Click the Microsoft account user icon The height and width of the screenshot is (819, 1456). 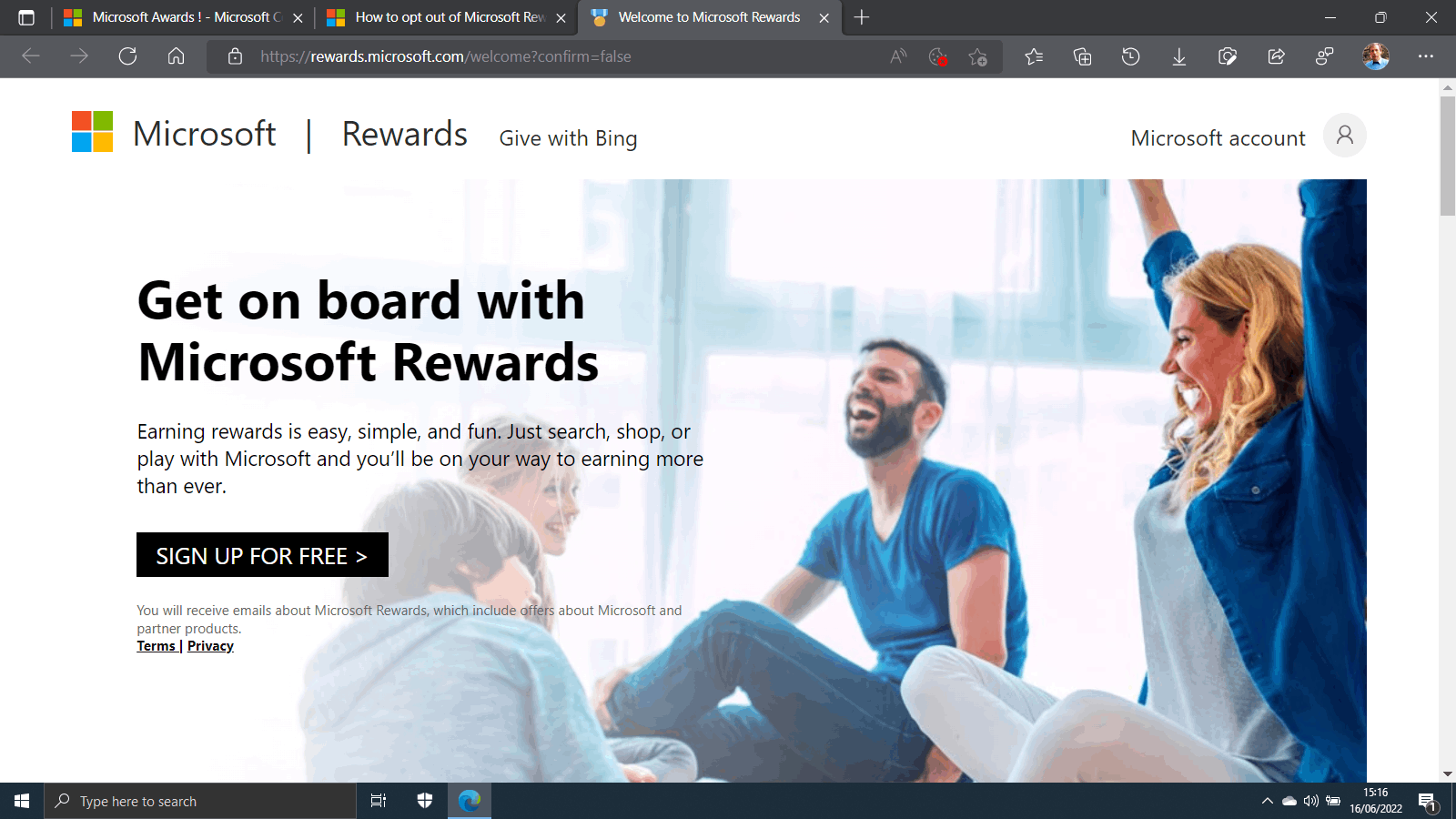click(1345, 136)
